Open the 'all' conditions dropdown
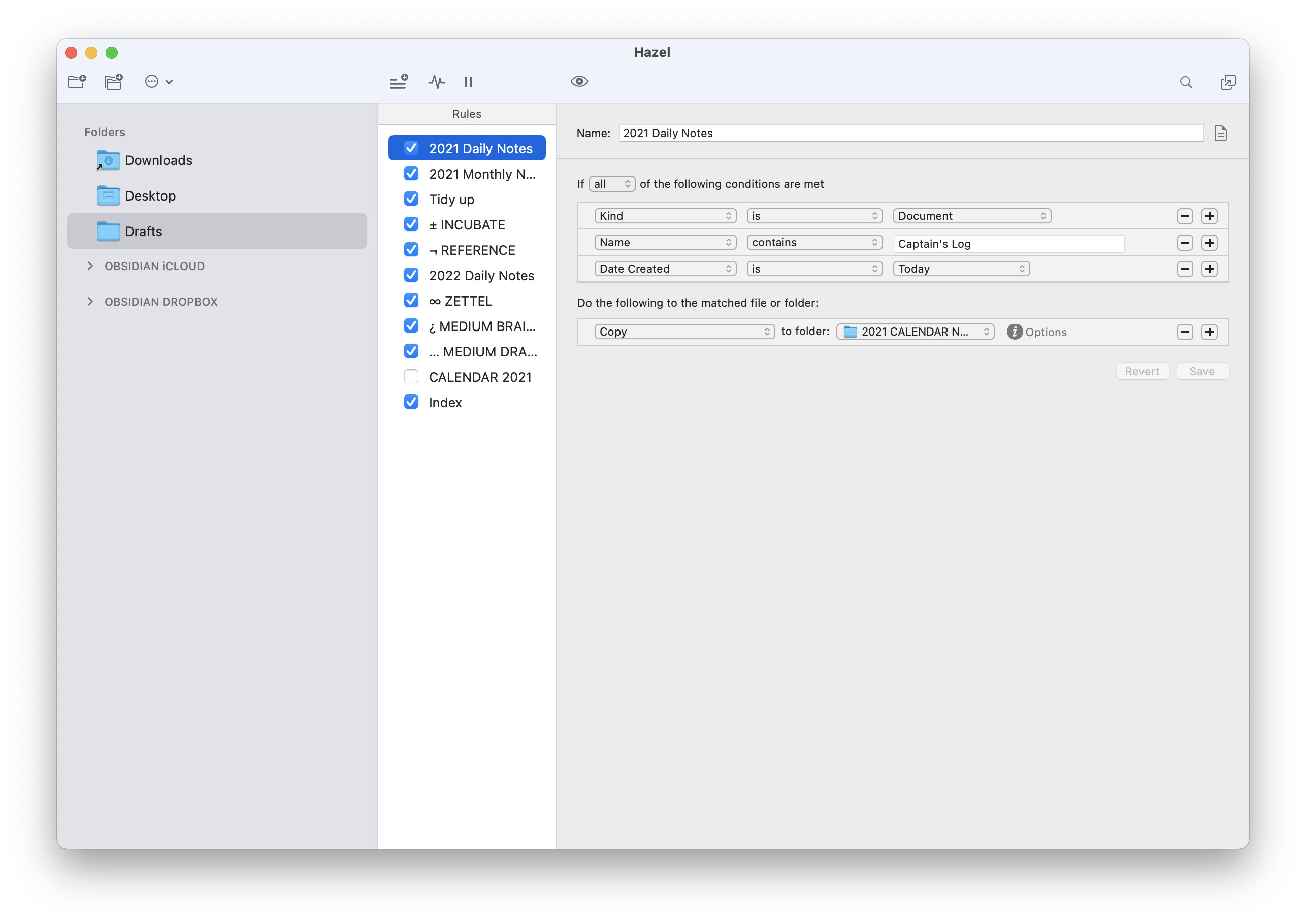 pyautogui.click(x=612, y=184)
